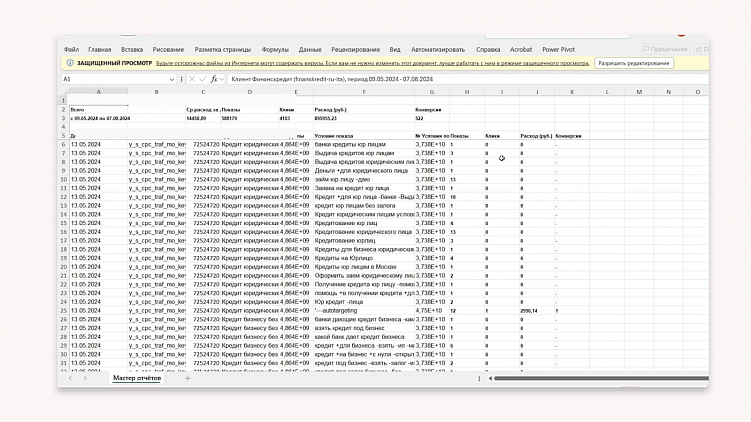Viewport: 751px width, 422px height.
Task: Click the select-all corner of the grid
Action: [x=64, y=91]
